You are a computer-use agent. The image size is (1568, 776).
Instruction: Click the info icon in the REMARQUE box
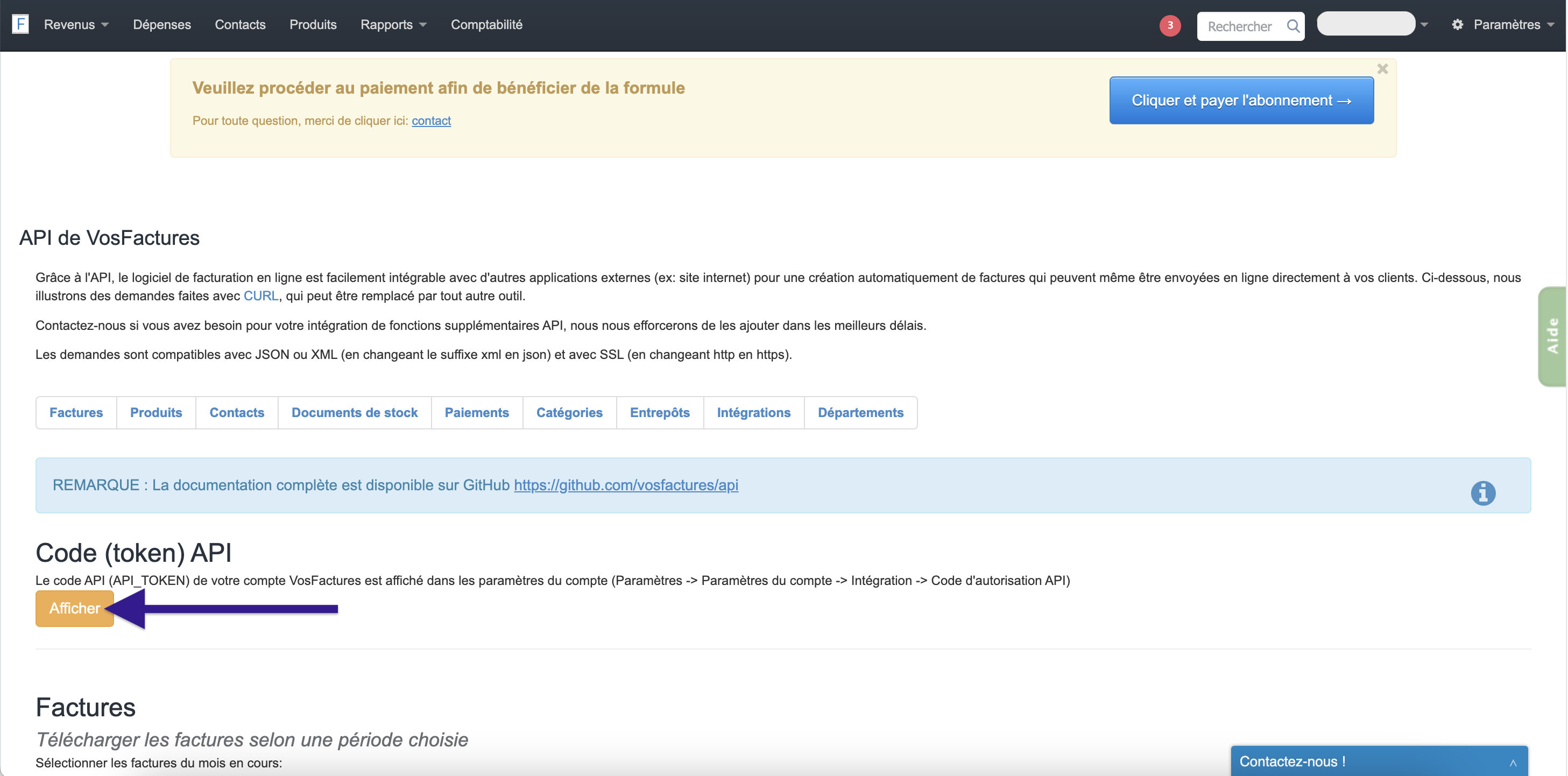point(1483,493)
